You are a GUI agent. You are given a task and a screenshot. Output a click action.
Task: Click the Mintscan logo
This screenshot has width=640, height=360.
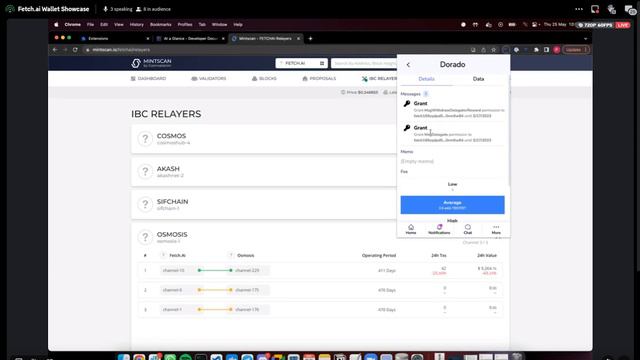(x=151, y=63)
